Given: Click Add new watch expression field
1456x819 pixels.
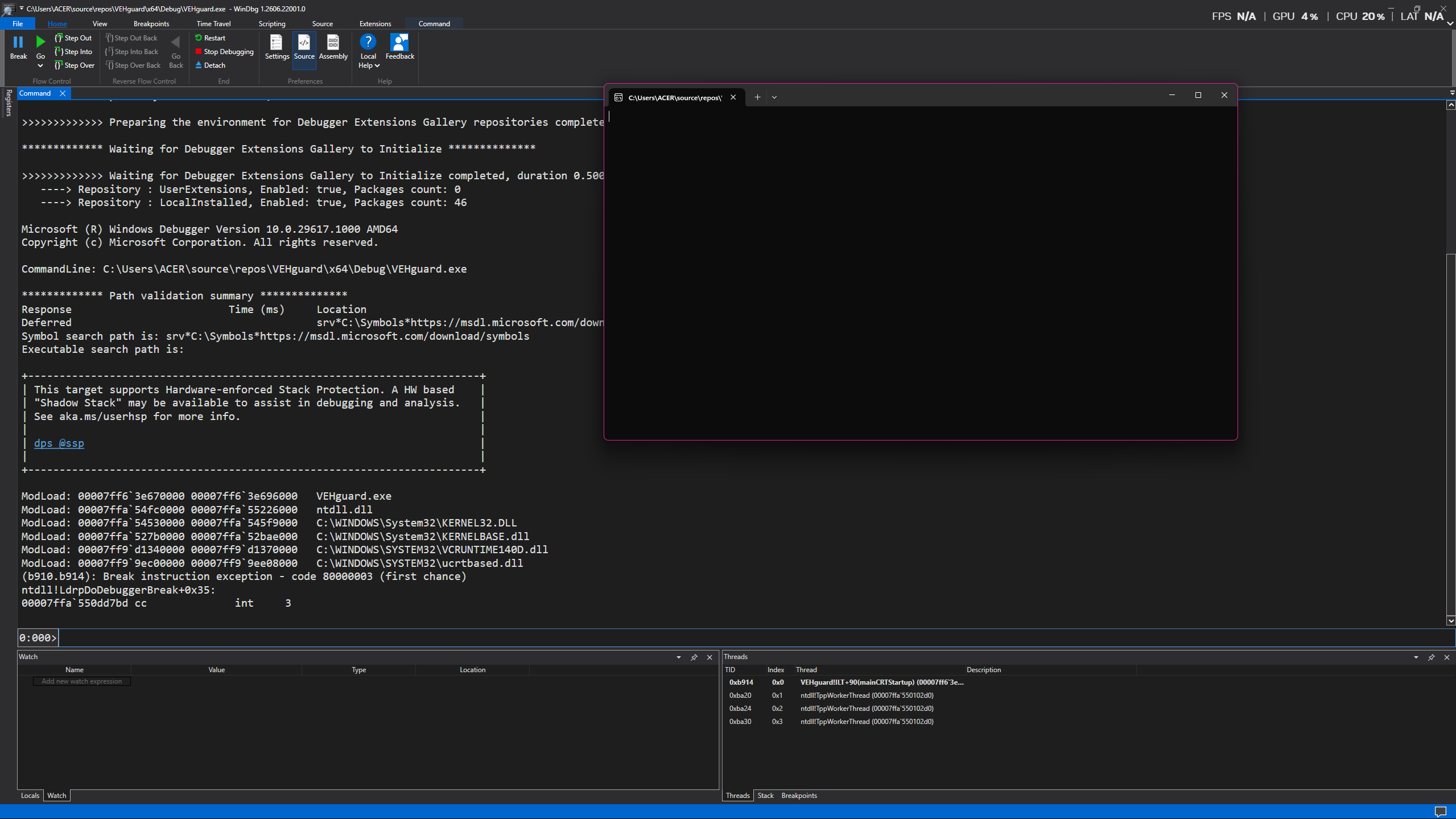Looking at the screenshot, I should click(81, 681).
